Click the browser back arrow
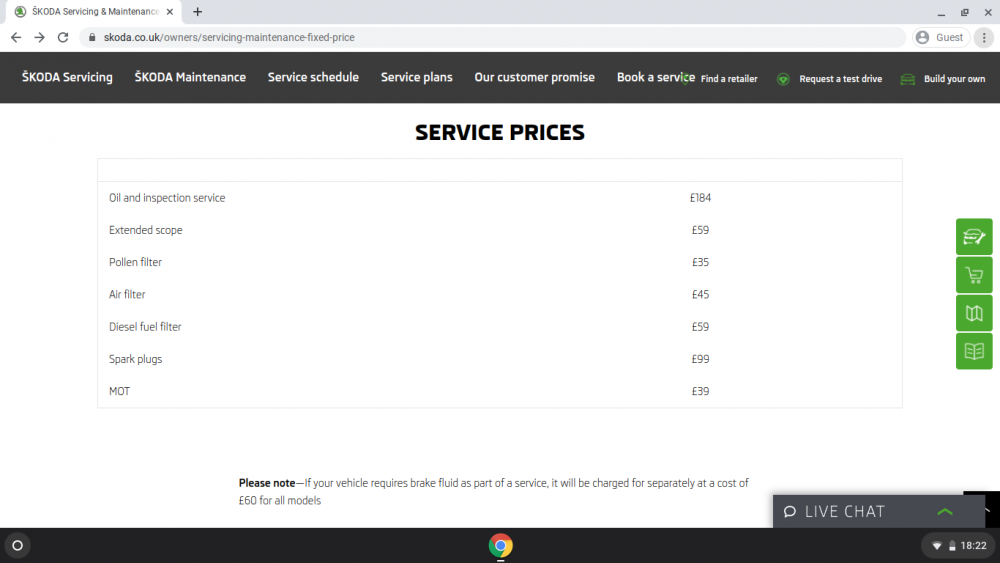 [x=16, y=38]
